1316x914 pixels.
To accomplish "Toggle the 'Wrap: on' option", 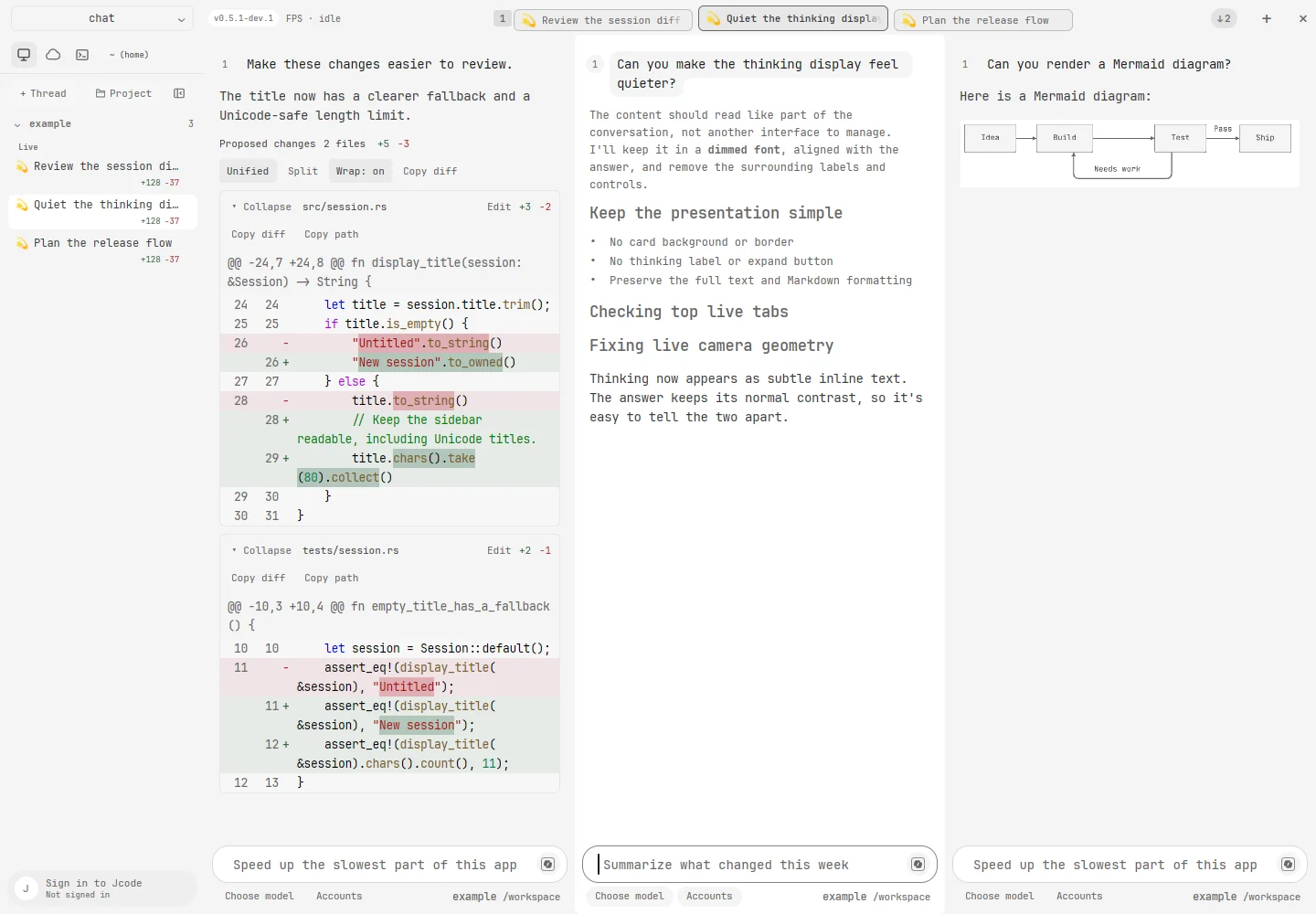I will [360, 171].
